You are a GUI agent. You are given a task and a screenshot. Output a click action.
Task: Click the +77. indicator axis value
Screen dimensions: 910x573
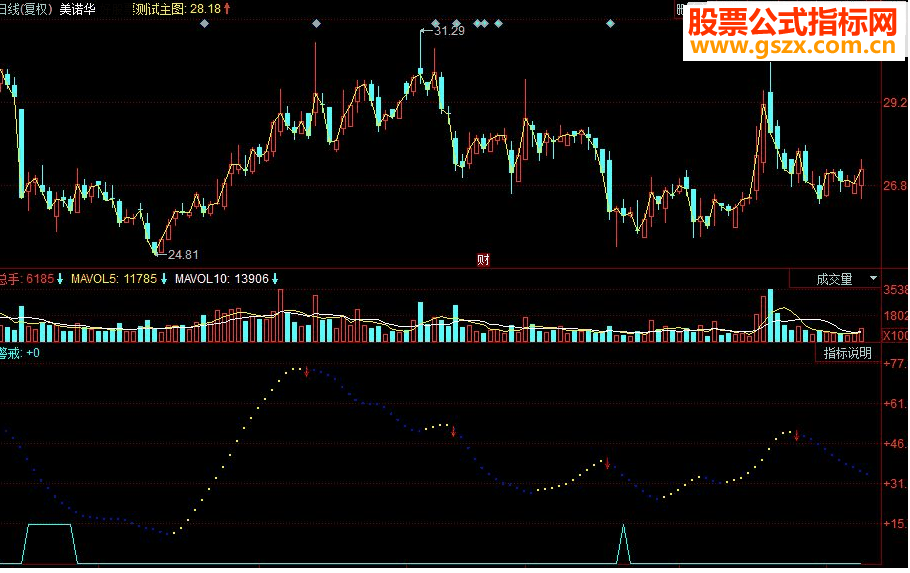pos(895,364)
